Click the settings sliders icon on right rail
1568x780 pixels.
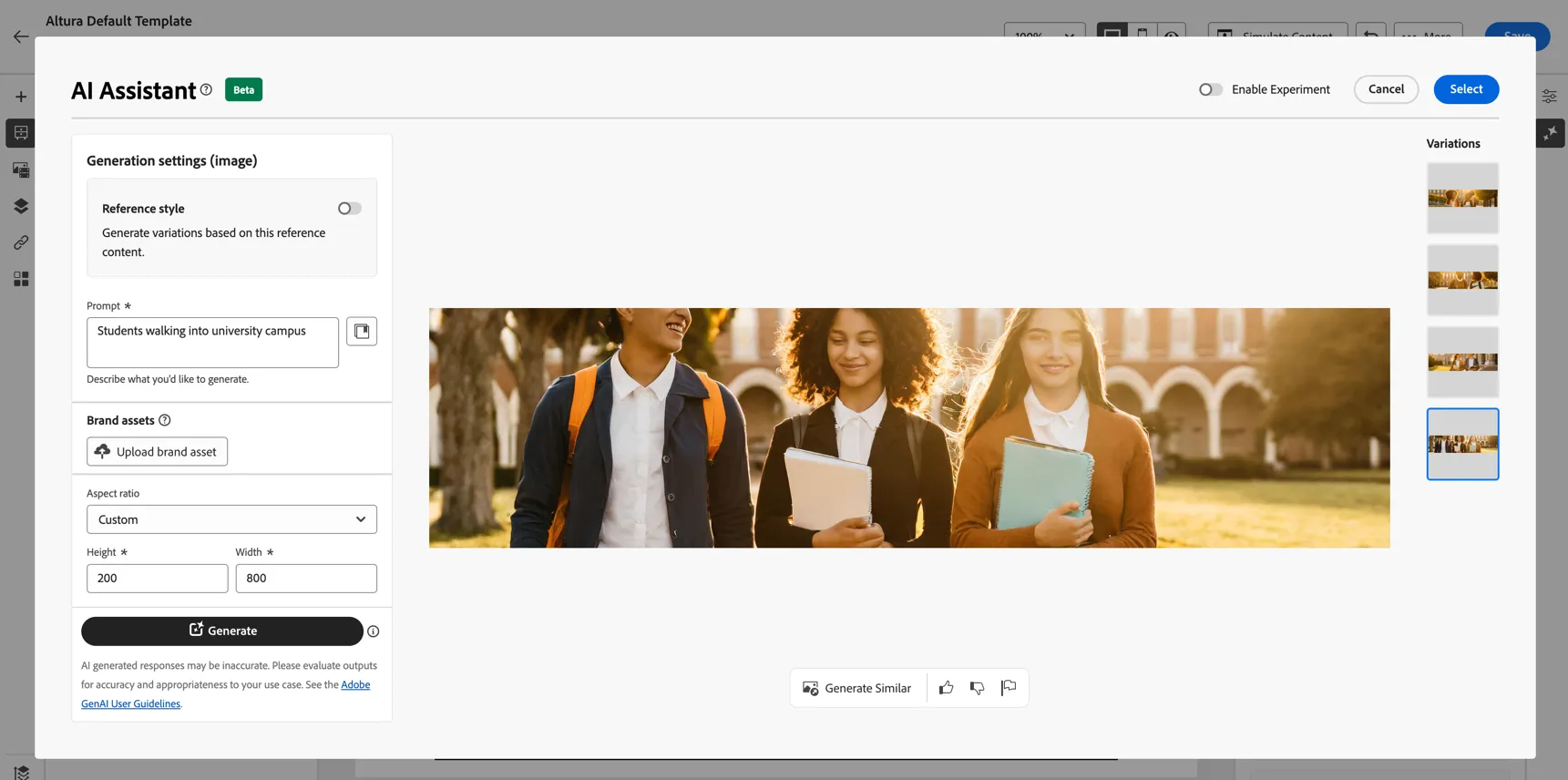[1549, 96]
